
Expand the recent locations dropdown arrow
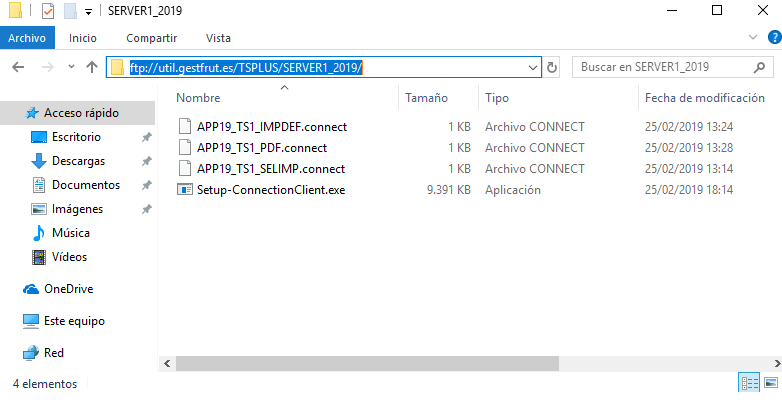pyautogui.click(x=70, y=67)
